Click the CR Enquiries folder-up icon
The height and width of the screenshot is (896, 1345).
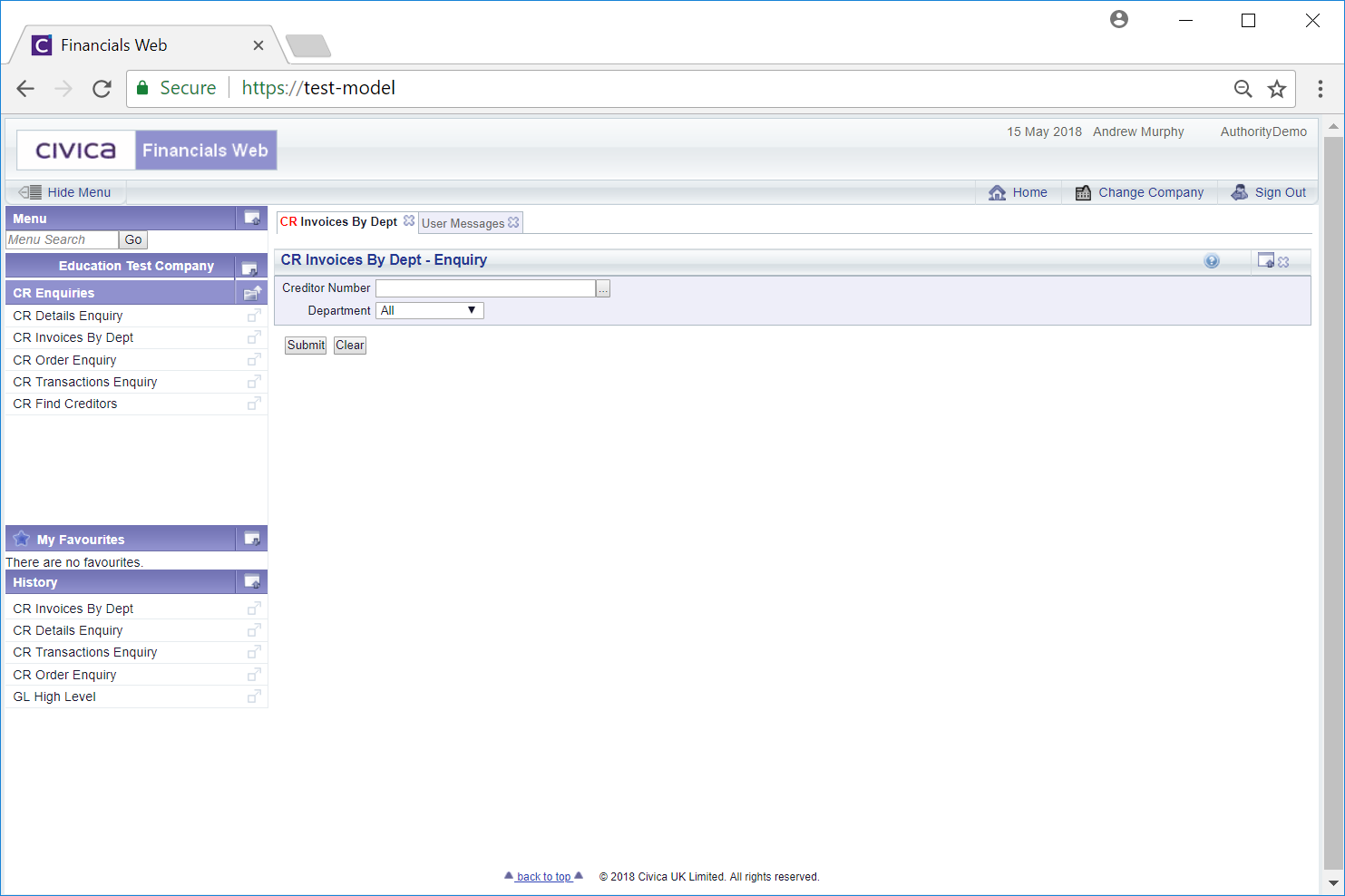[253, 293]
